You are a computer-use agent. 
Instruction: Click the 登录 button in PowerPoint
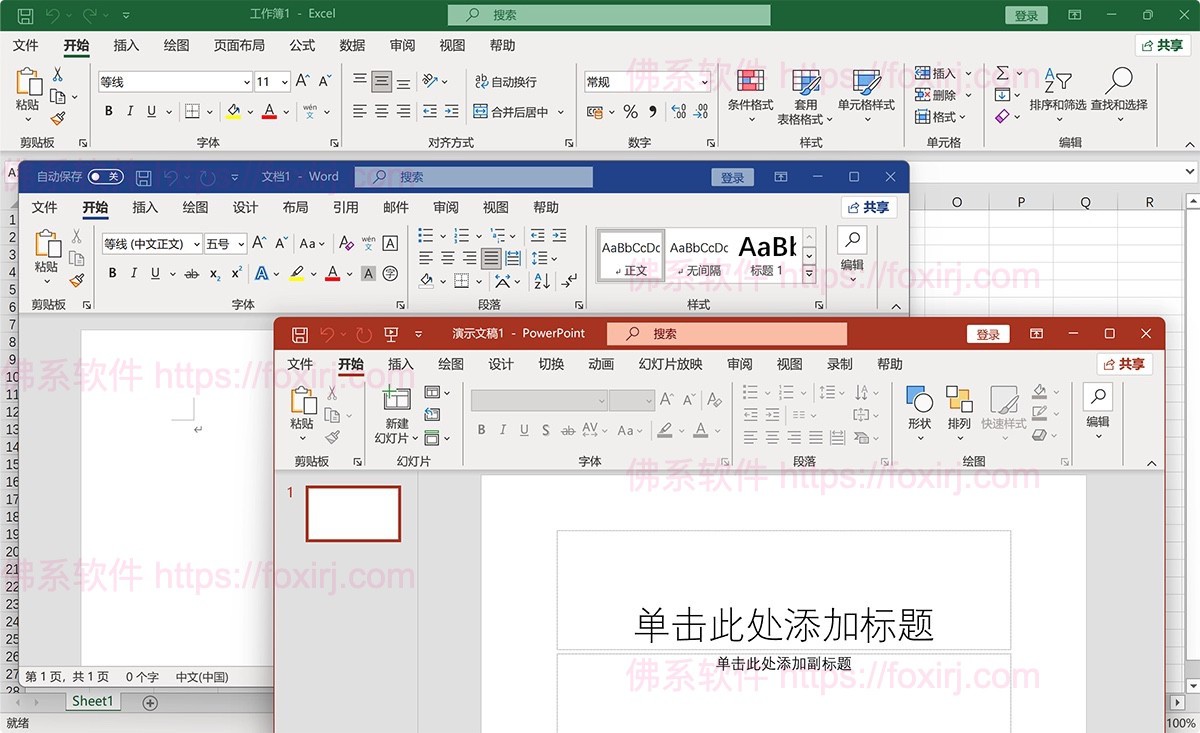(987, 333)
